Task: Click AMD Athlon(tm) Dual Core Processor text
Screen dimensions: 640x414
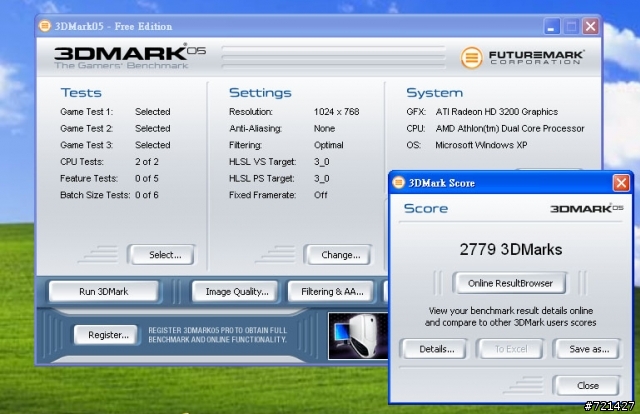Action: point(510,128)
